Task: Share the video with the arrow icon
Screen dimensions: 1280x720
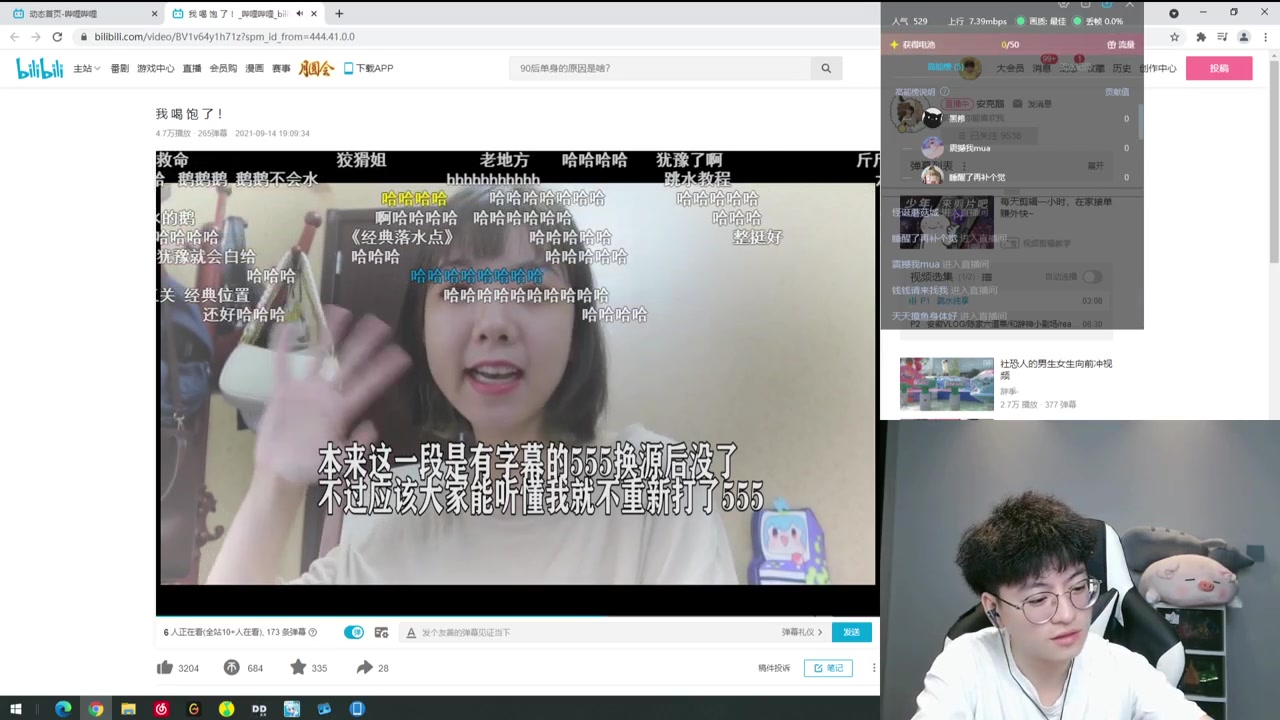Action: click(364, 667)
